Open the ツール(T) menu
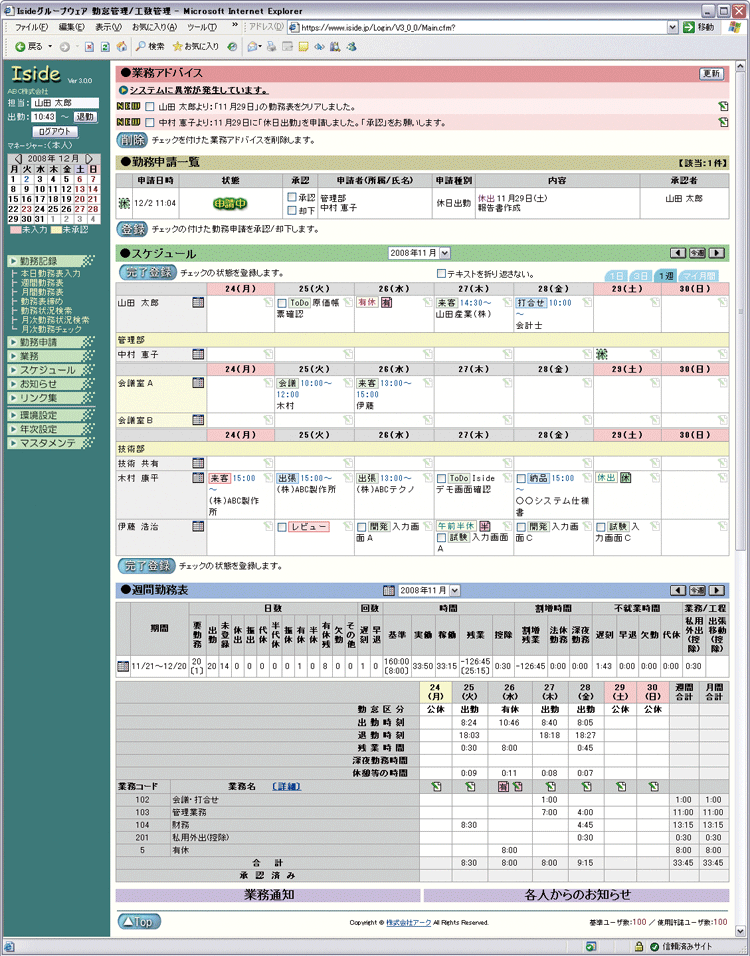The height and width of the screenshot is (956, 750). pos(202,27)
